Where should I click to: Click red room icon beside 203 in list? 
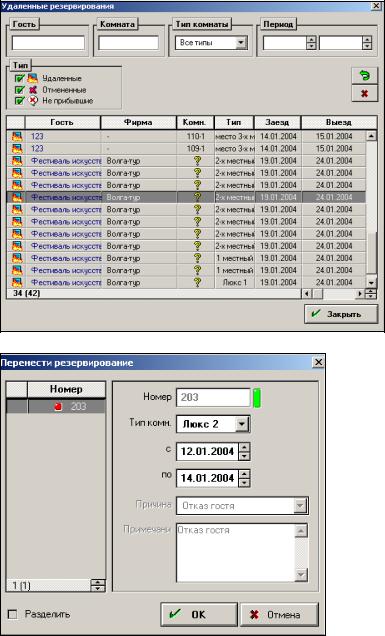tap(58, 406)
